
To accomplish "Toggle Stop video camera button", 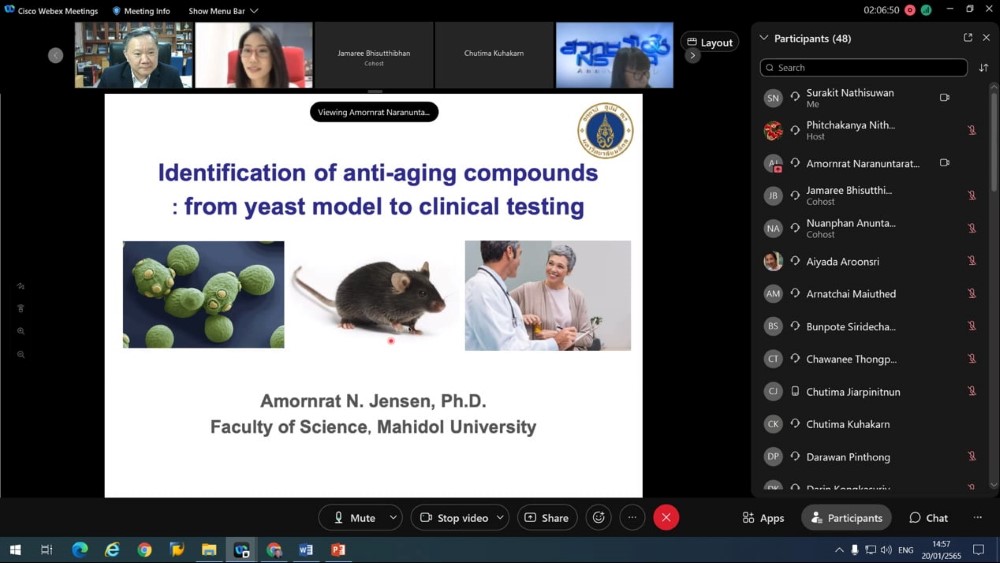I will click(454, 518).
